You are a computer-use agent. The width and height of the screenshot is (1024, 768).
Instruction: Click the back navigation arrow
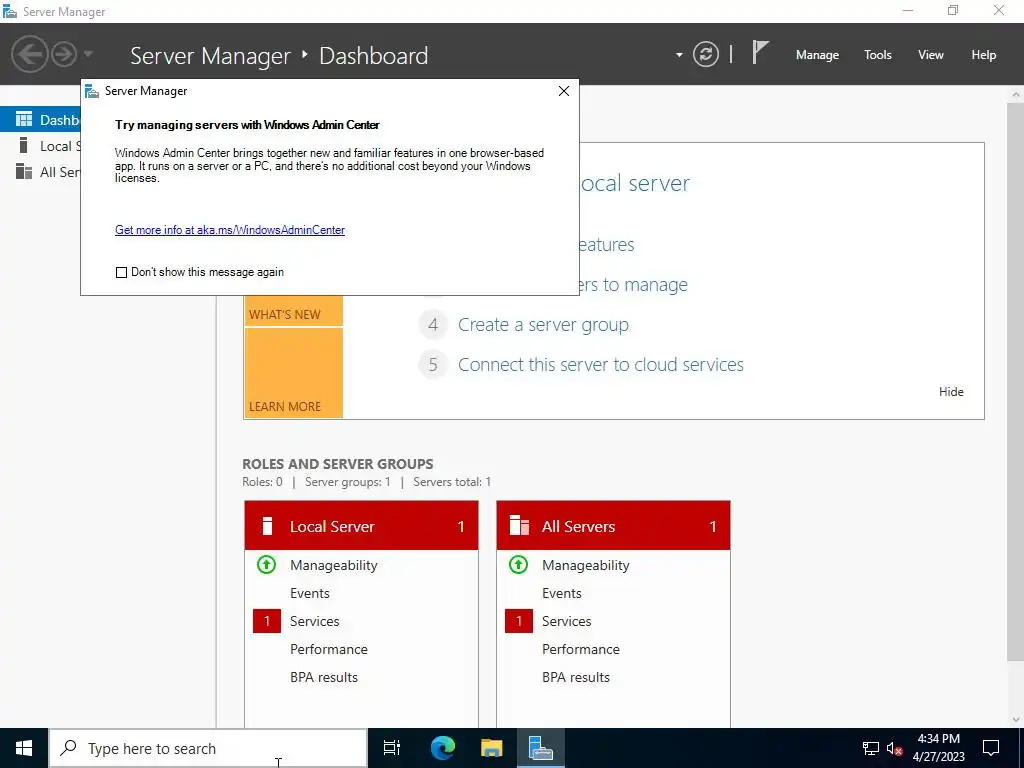point(29,54)
